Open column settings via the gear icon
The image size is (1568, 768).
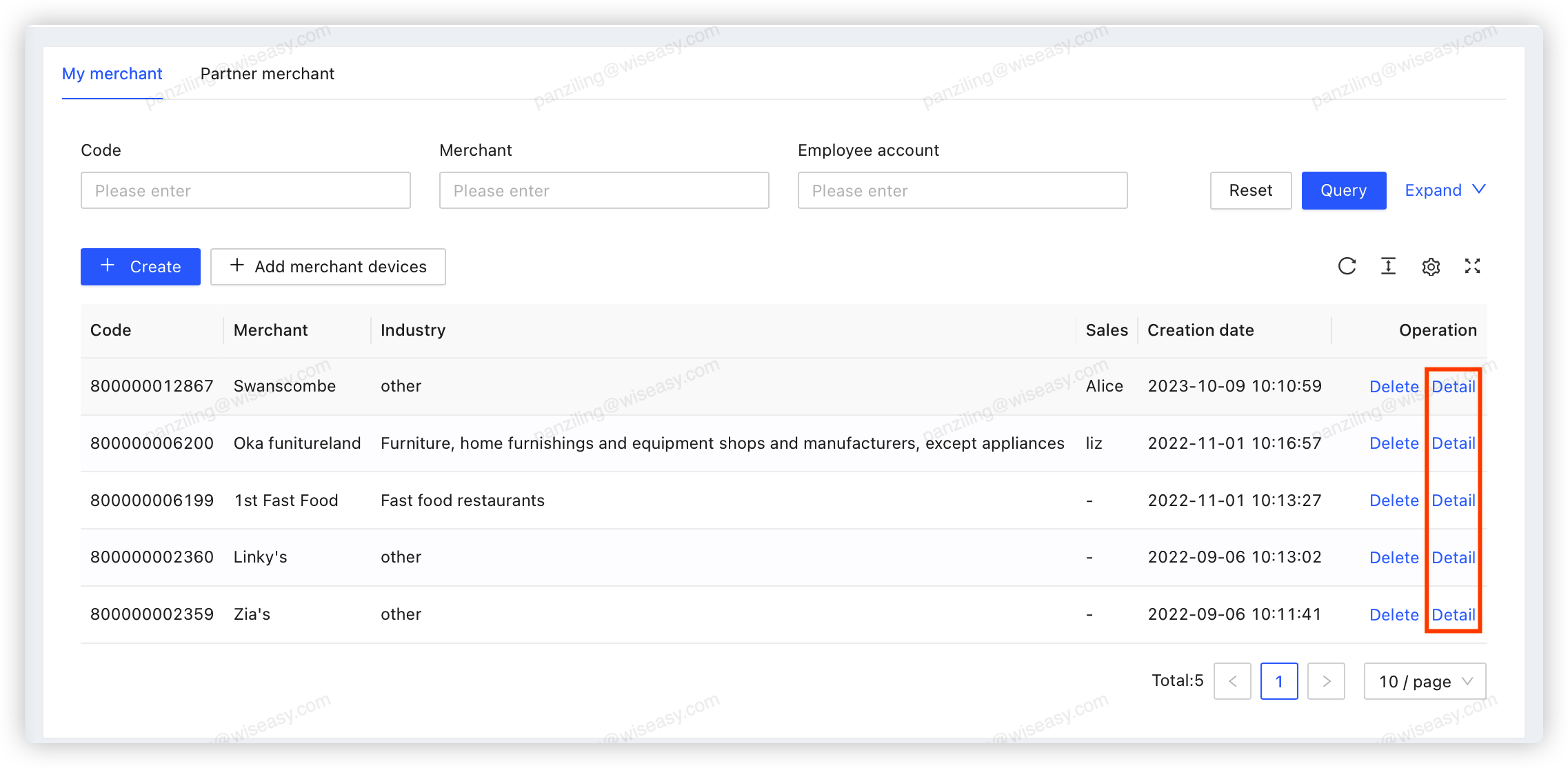[x=1431, y=267]
